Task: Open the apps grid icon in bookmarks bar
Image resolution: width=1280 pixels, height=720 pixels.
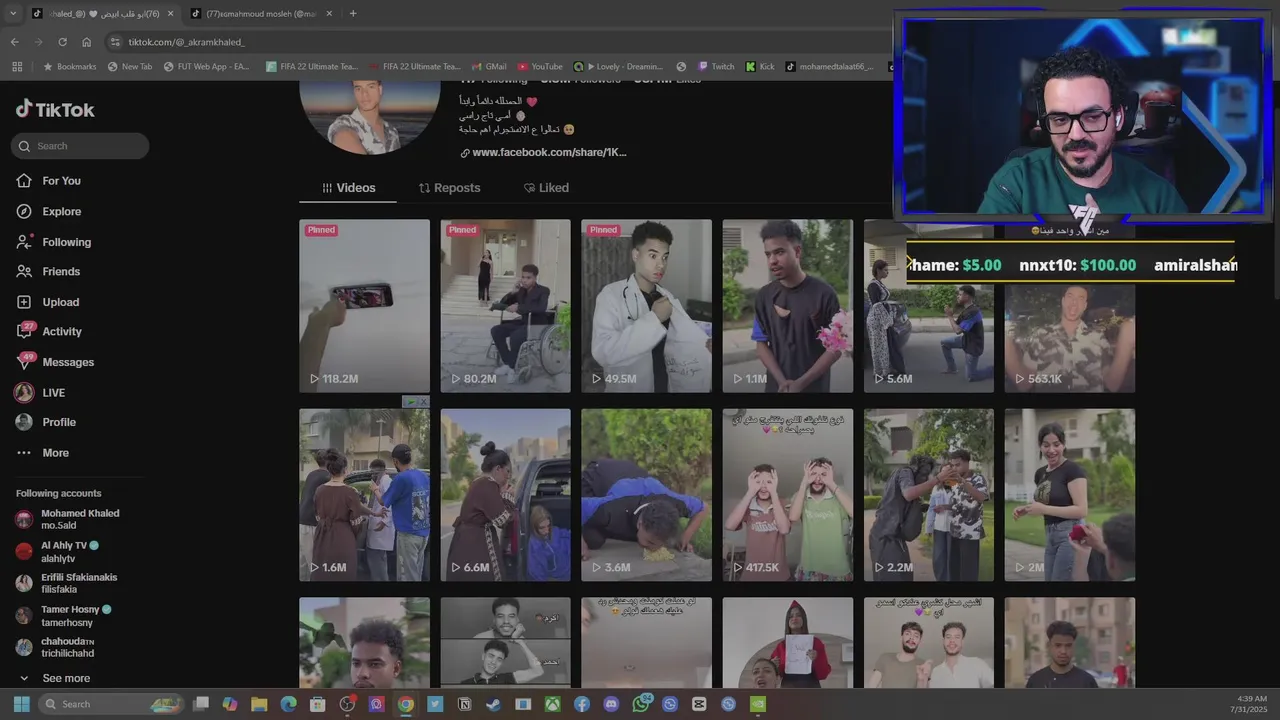Action: [17, 67]
